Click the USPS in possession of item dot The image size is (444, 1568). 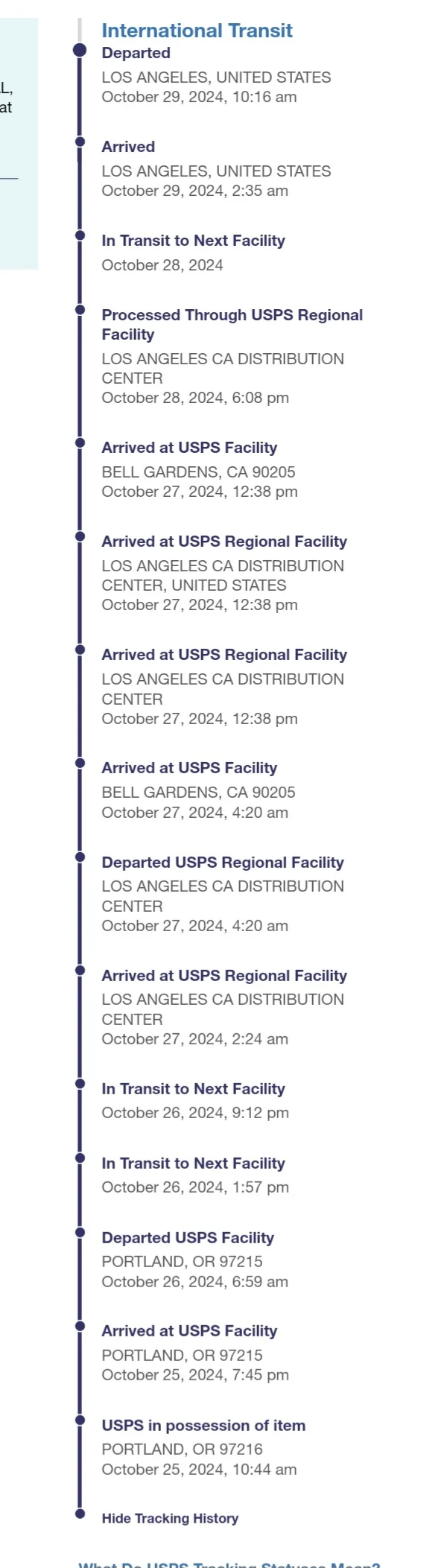[x=80, y=1420]
